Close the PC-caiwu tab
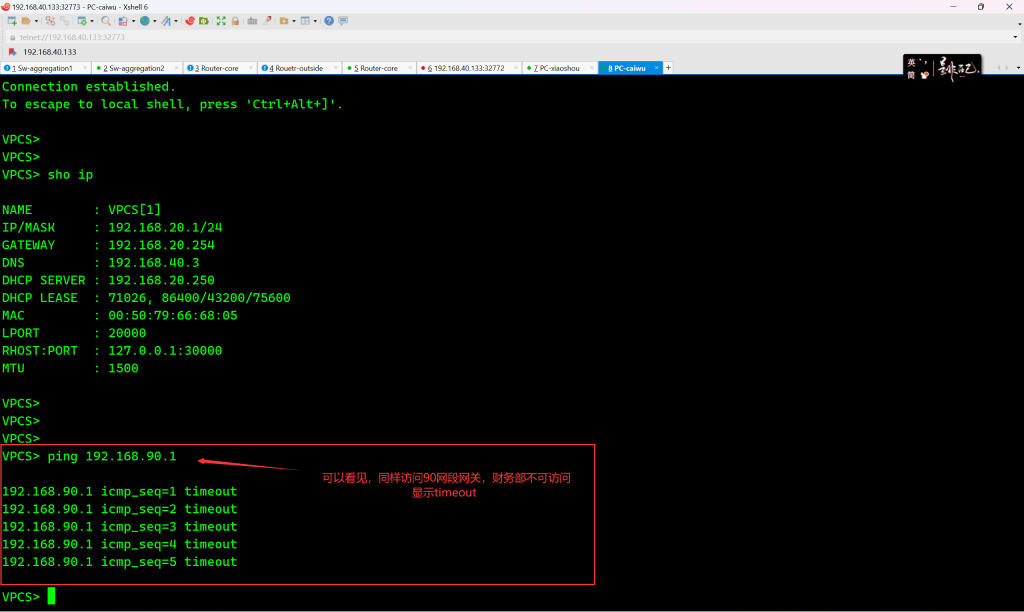The image size is (1024, 612). click(657, 68)
